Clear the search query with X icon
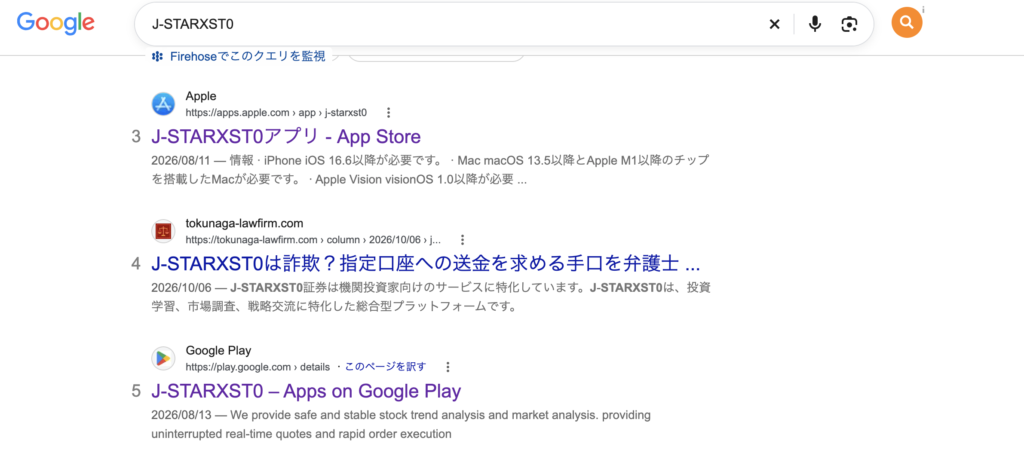The image size is (1024, 465). click(x=775, y=24)
